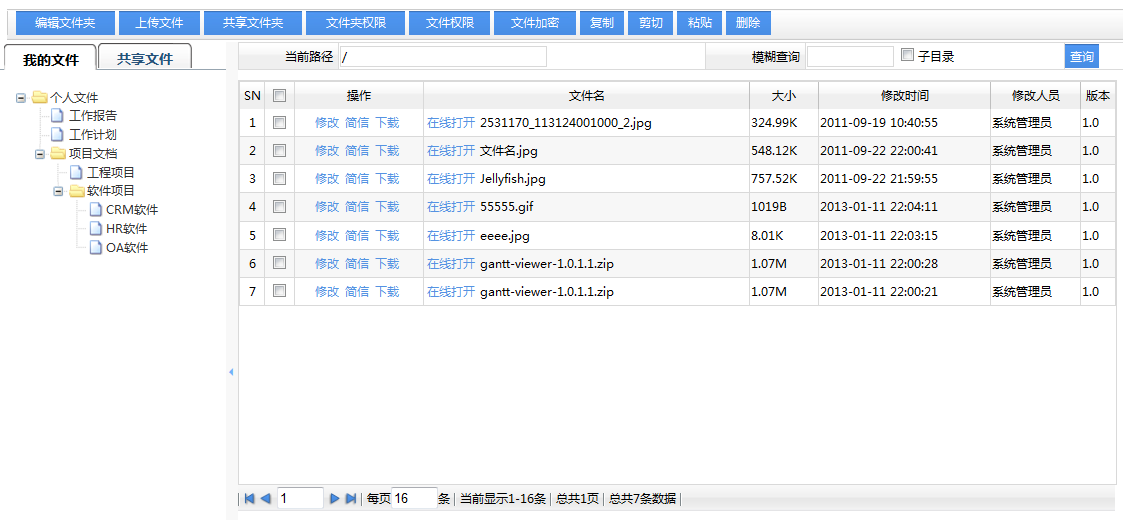Click the CRM软件 document icon in tree
The height and width of the screenshot is (520, 1123).
95,210
